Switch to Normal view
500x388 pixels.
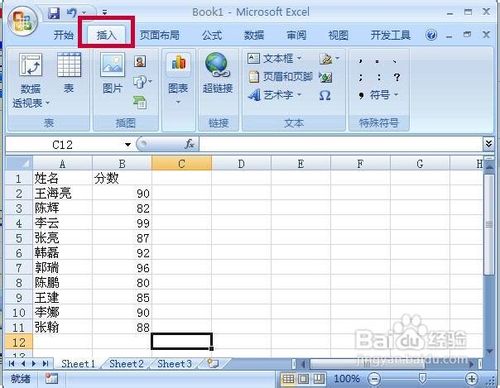[x=288, y=379]
